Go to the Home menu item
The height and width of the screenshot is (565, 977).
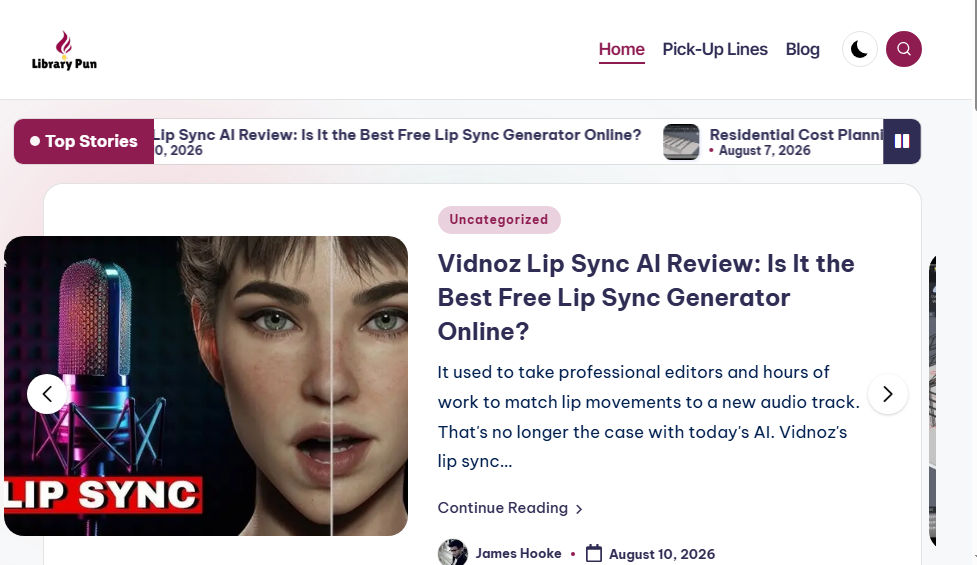tap(621, 49)
